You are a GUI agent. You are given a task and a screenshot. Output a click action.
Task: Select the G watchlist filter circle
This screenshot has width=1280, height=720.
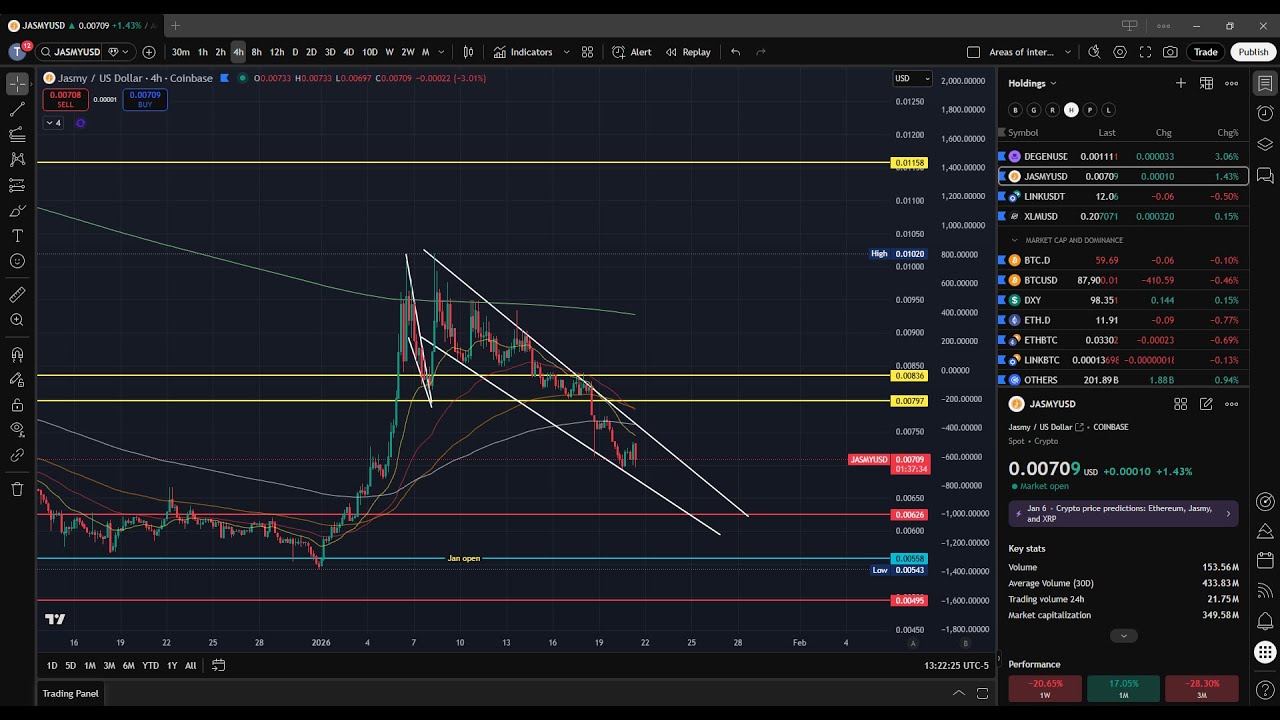point(1034,110)
